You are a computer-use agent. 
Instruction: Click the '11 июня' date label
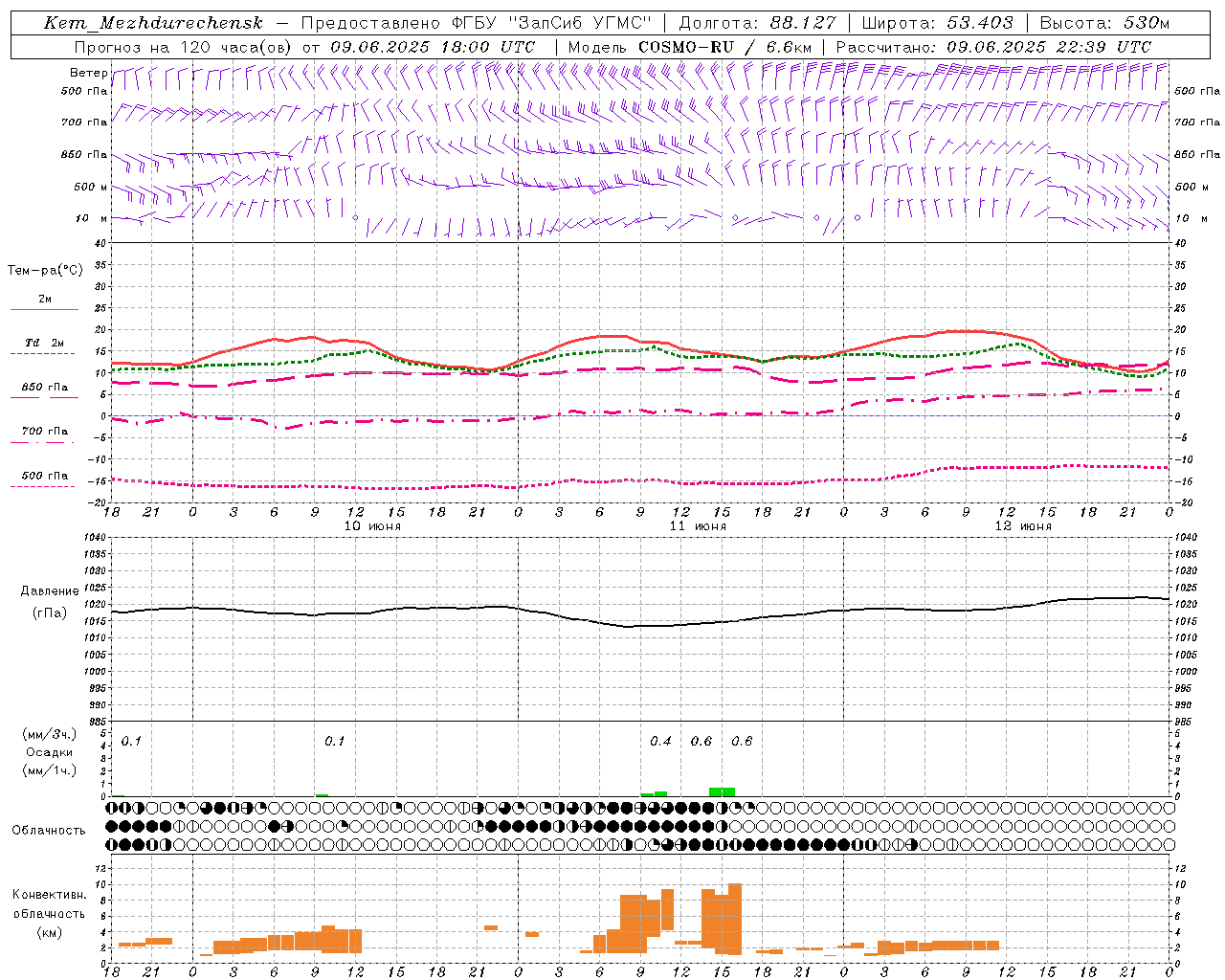697,526
